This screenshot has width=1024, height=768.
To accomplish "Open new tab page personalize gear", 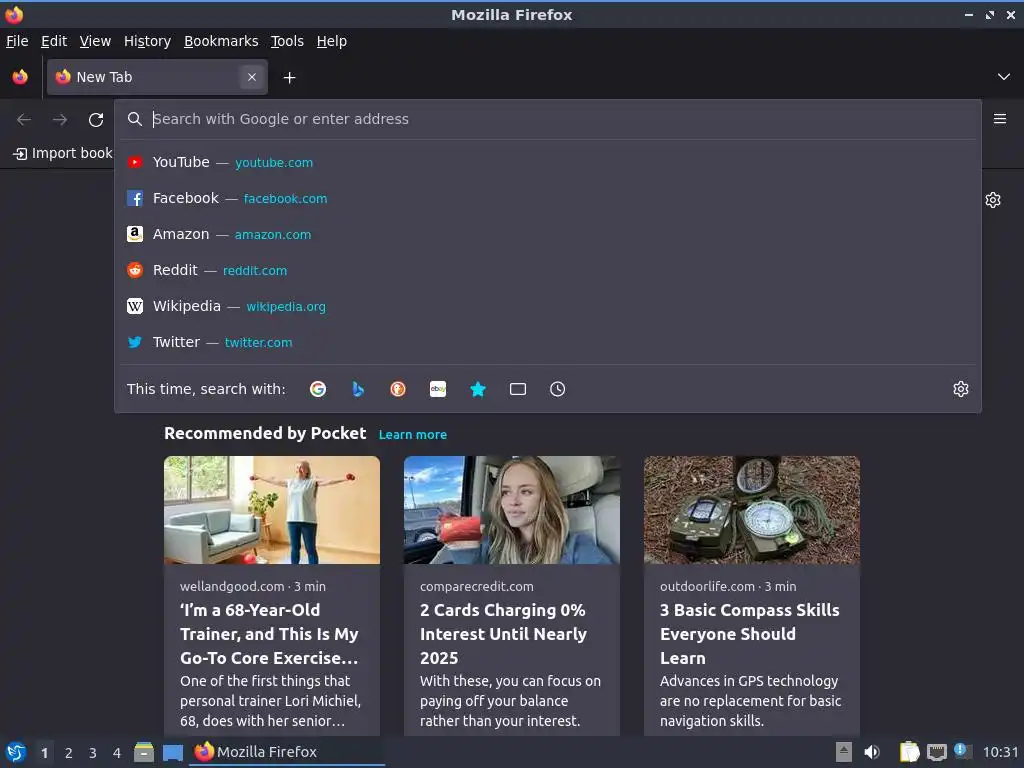I will pos(993,200).
